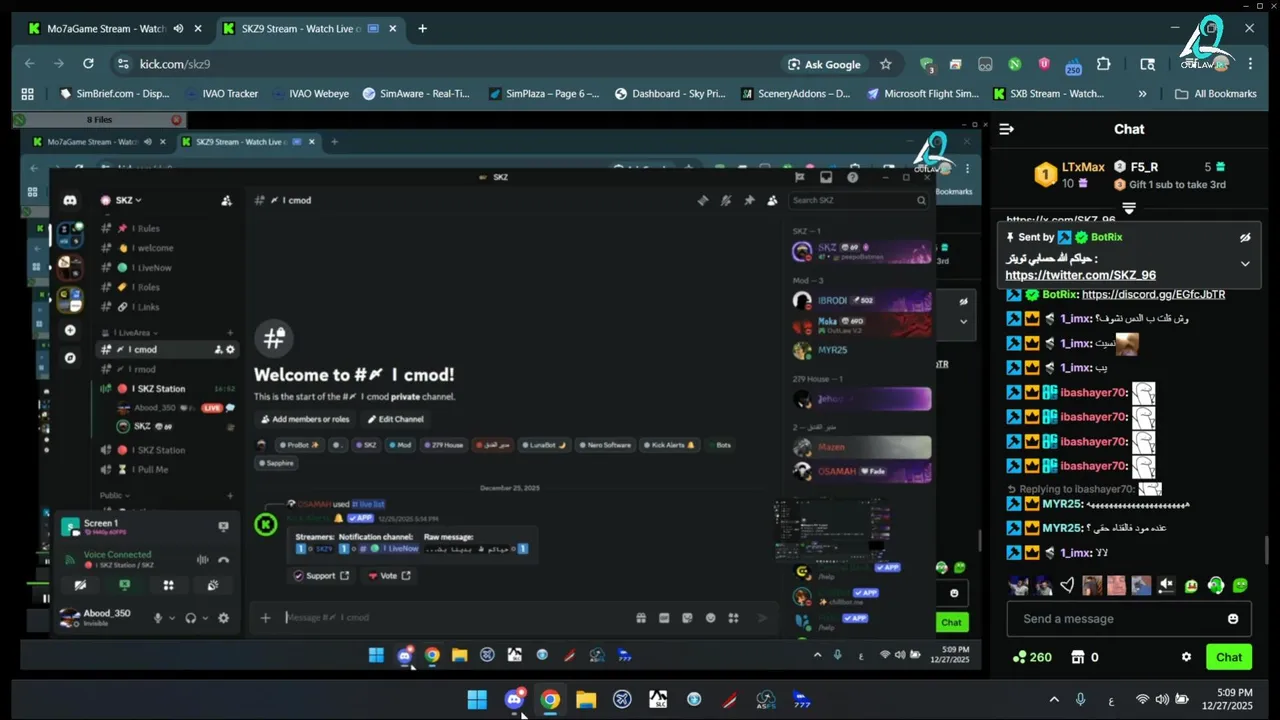
Task: Open Discord help icon
Action: (852, 177)
